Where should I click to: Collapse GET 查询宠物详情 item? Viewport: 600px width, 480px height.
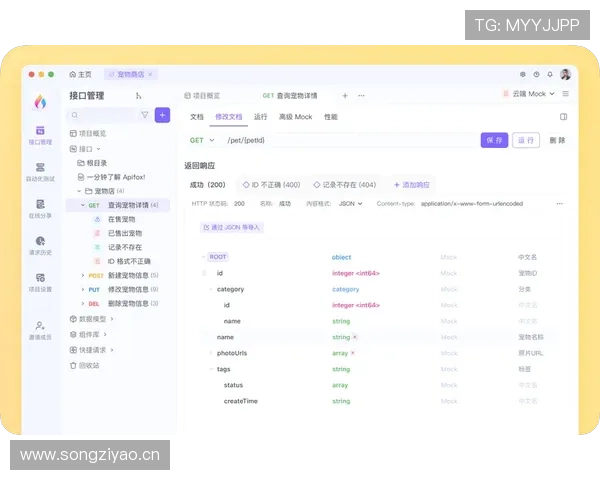click(83, 205)
